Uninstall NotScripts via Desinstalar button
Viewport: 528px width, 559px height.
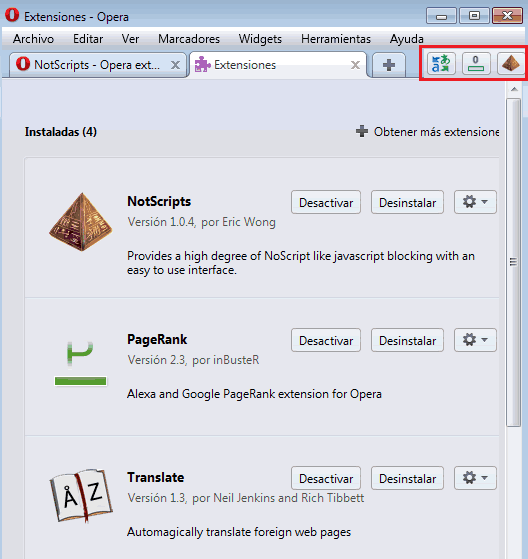407,202
